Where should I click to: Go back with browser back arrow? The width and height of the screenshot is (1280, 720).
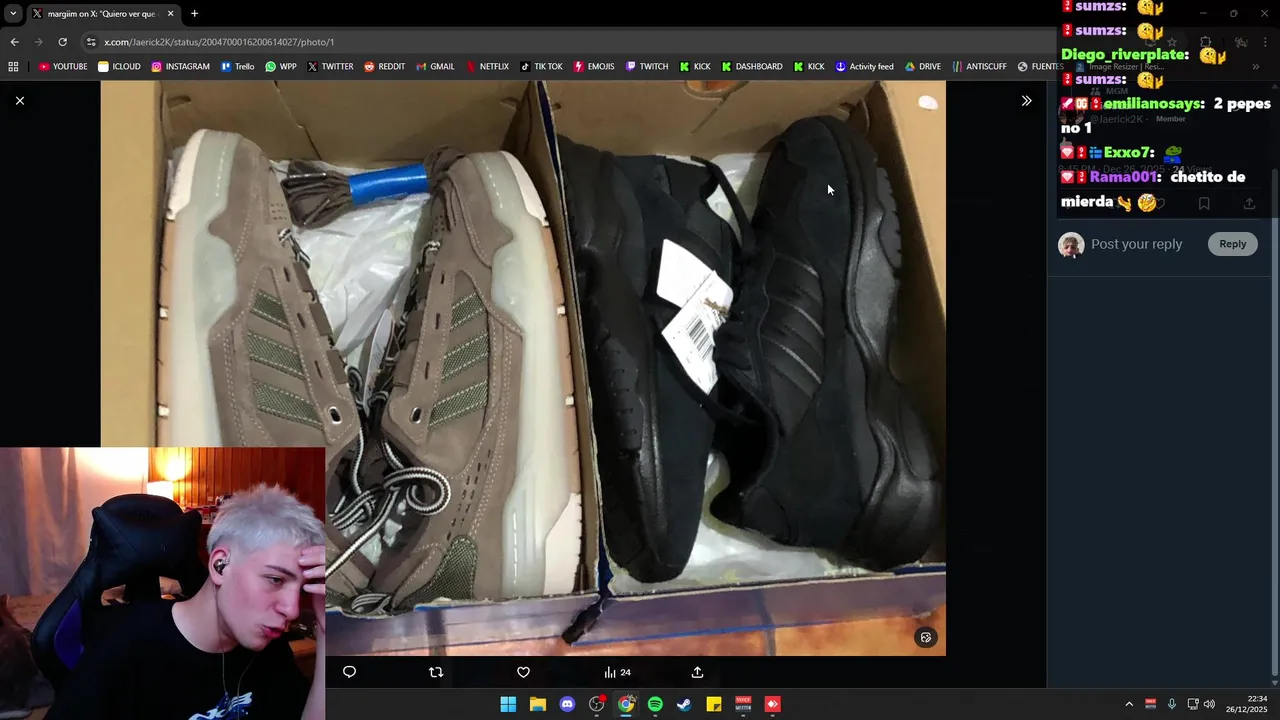[14, 42]
